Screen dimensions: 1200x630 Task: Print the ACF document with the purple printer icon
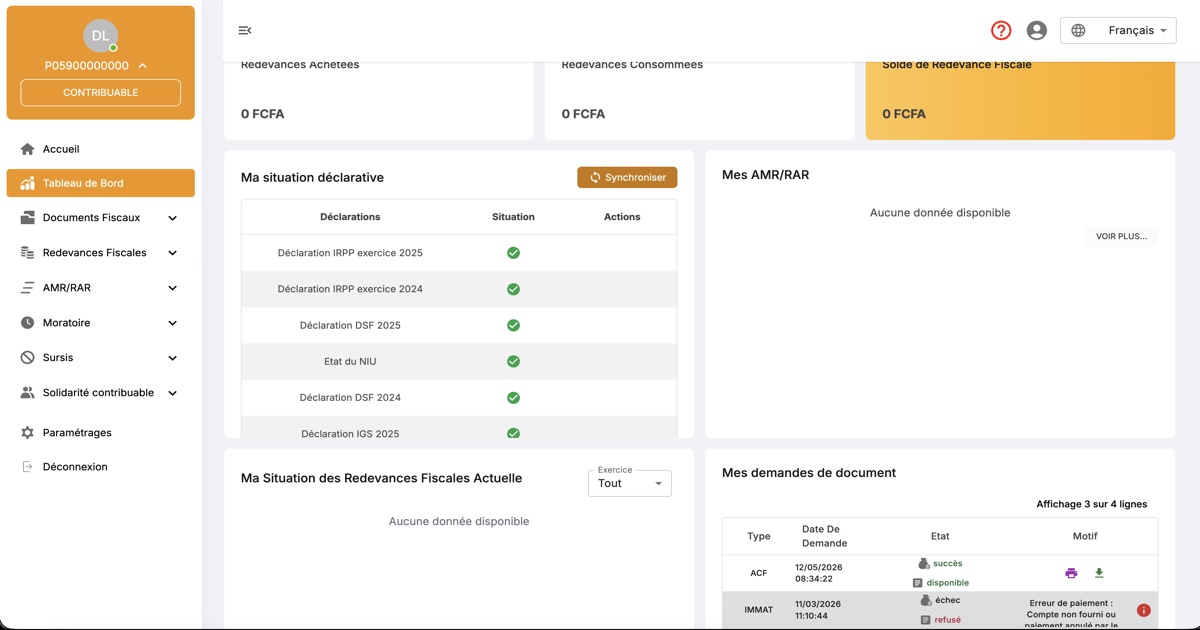pos(1071,574)
